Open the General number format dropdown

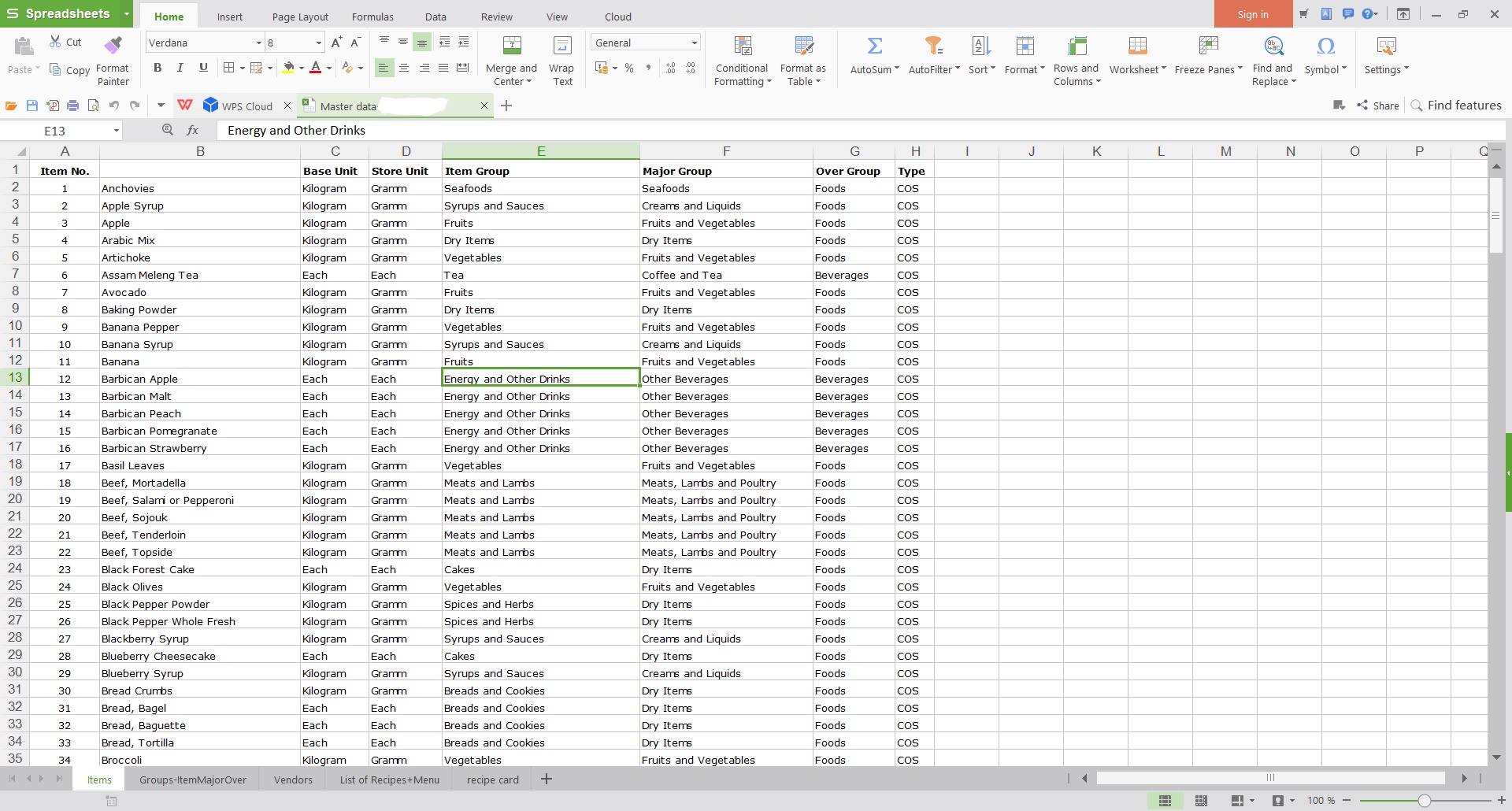[694, 43]
